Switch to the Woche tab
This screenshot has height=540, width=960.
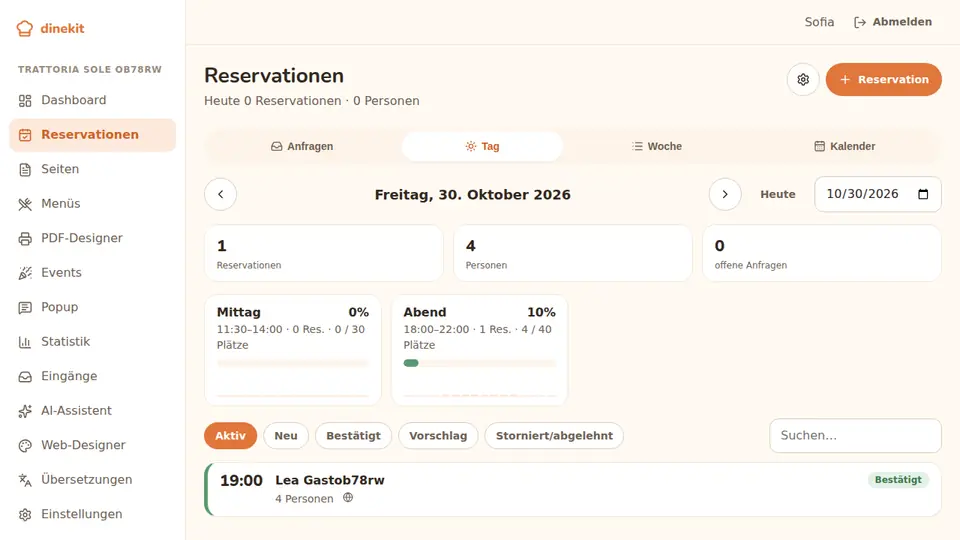pos(656,146)
